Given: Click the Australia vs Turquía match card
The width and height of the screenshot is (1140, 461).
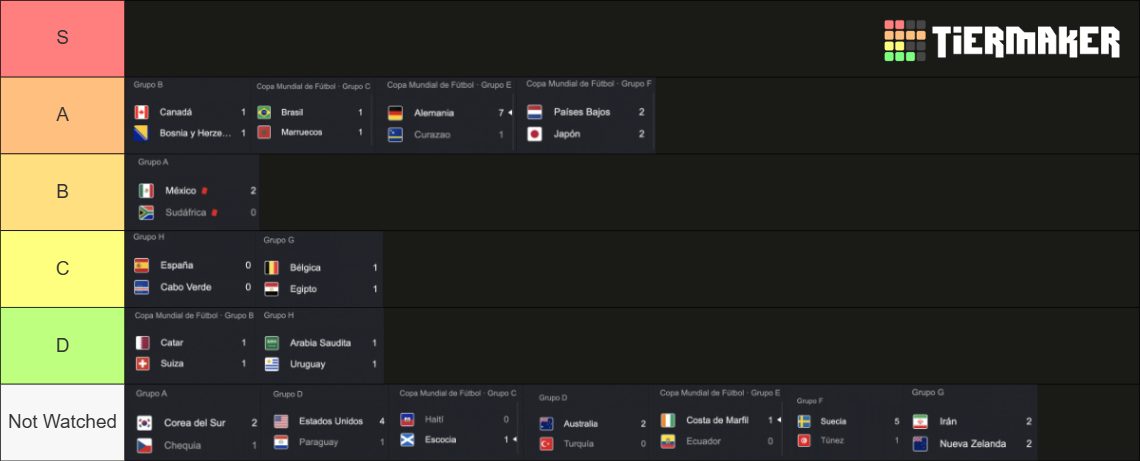Looking at the screenshot, I should (590, 422).
